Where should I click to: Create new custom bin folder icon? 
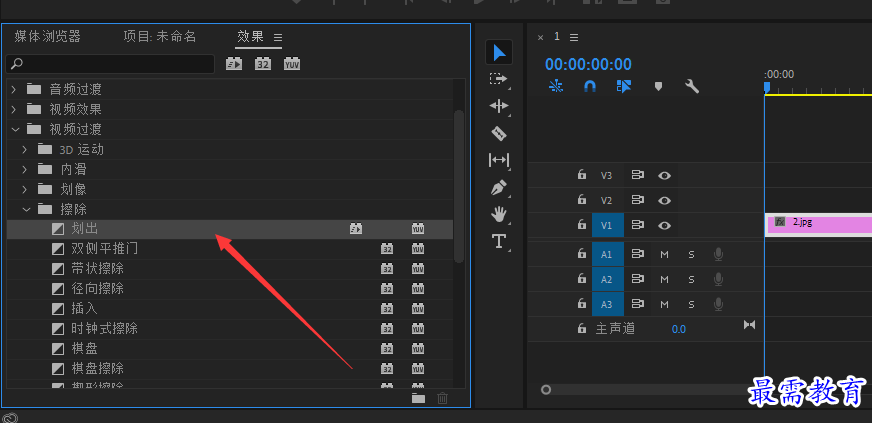[418, 398]
